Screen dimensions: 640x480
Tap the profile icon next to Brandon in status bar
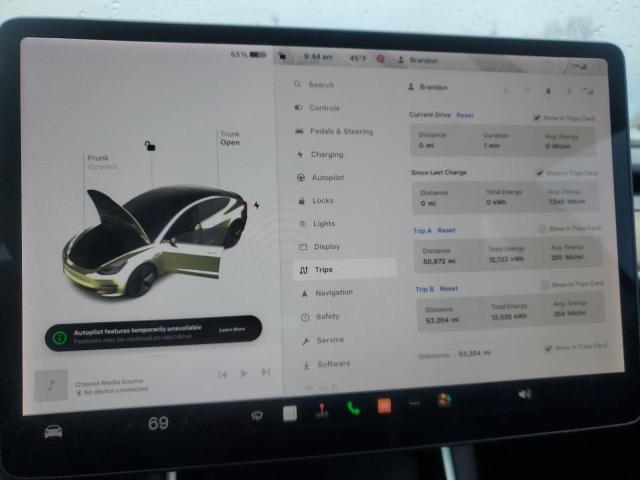[401, 60]
